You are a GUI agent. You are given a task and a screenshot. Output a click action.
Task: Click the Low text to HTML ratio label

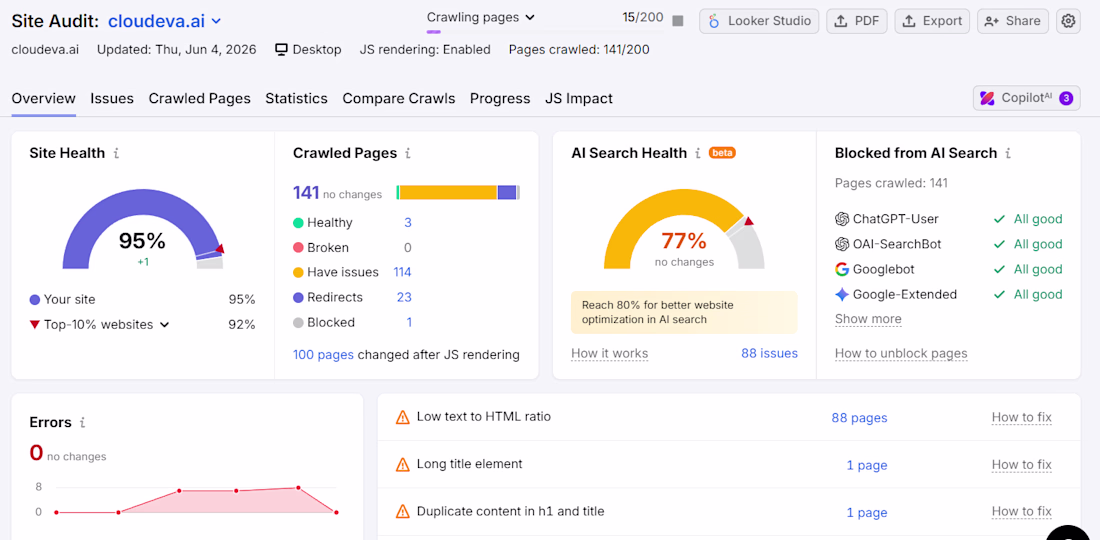[x=483, y=417]
